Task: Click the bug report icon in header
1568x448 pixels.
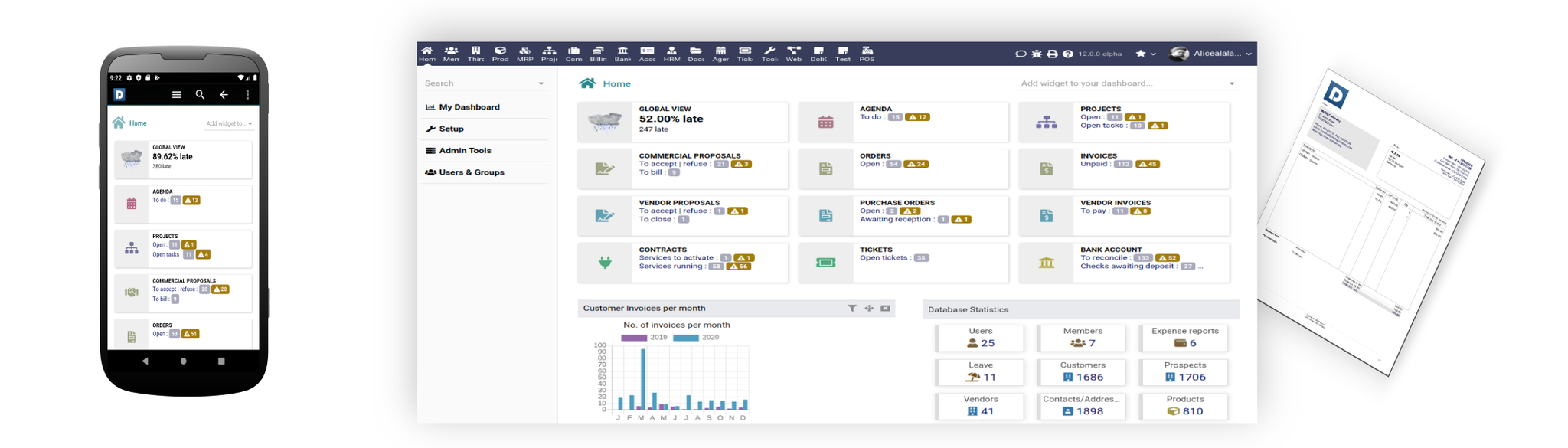Action: coord(1036,54)
